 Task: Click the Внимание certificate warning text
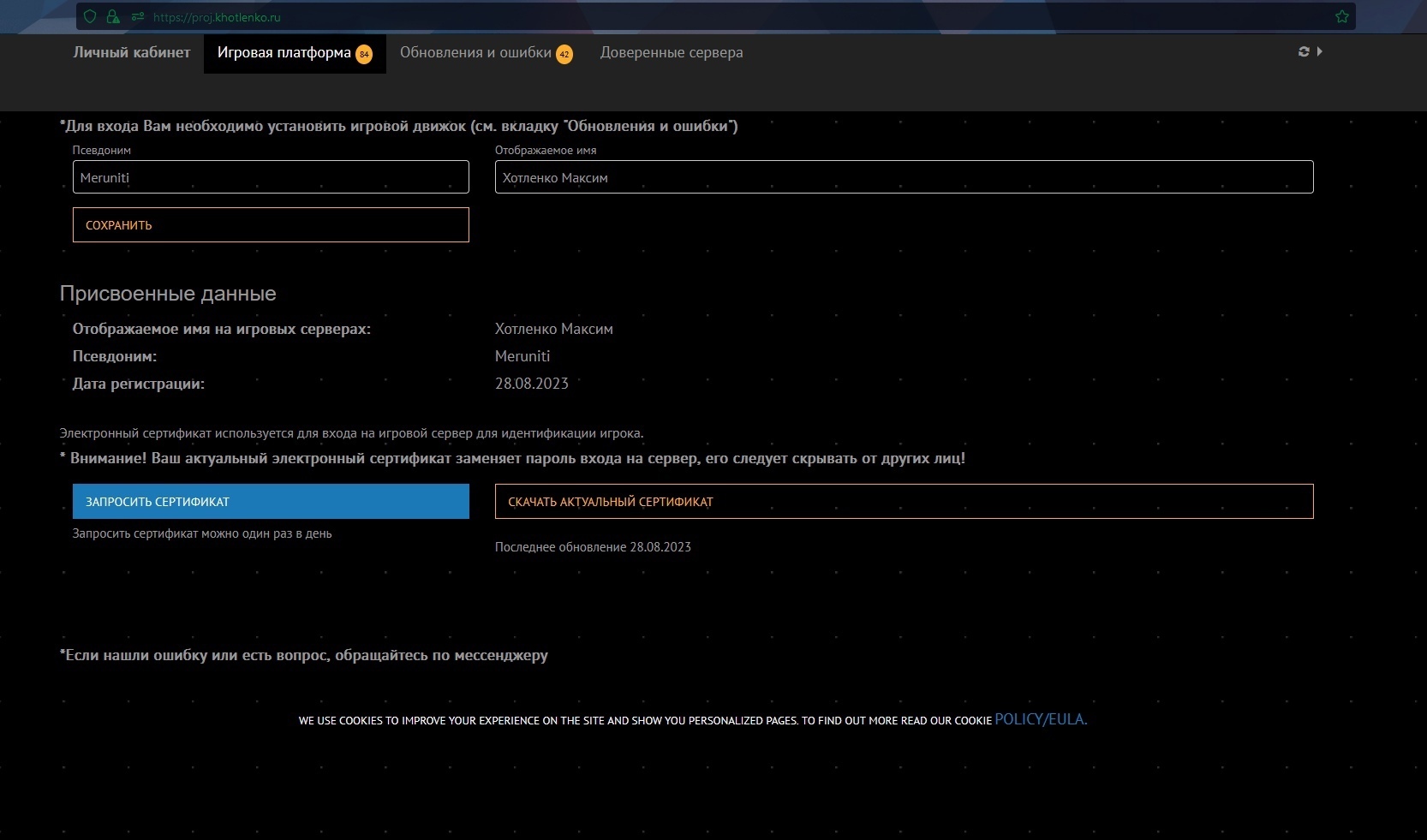(512, 458)
